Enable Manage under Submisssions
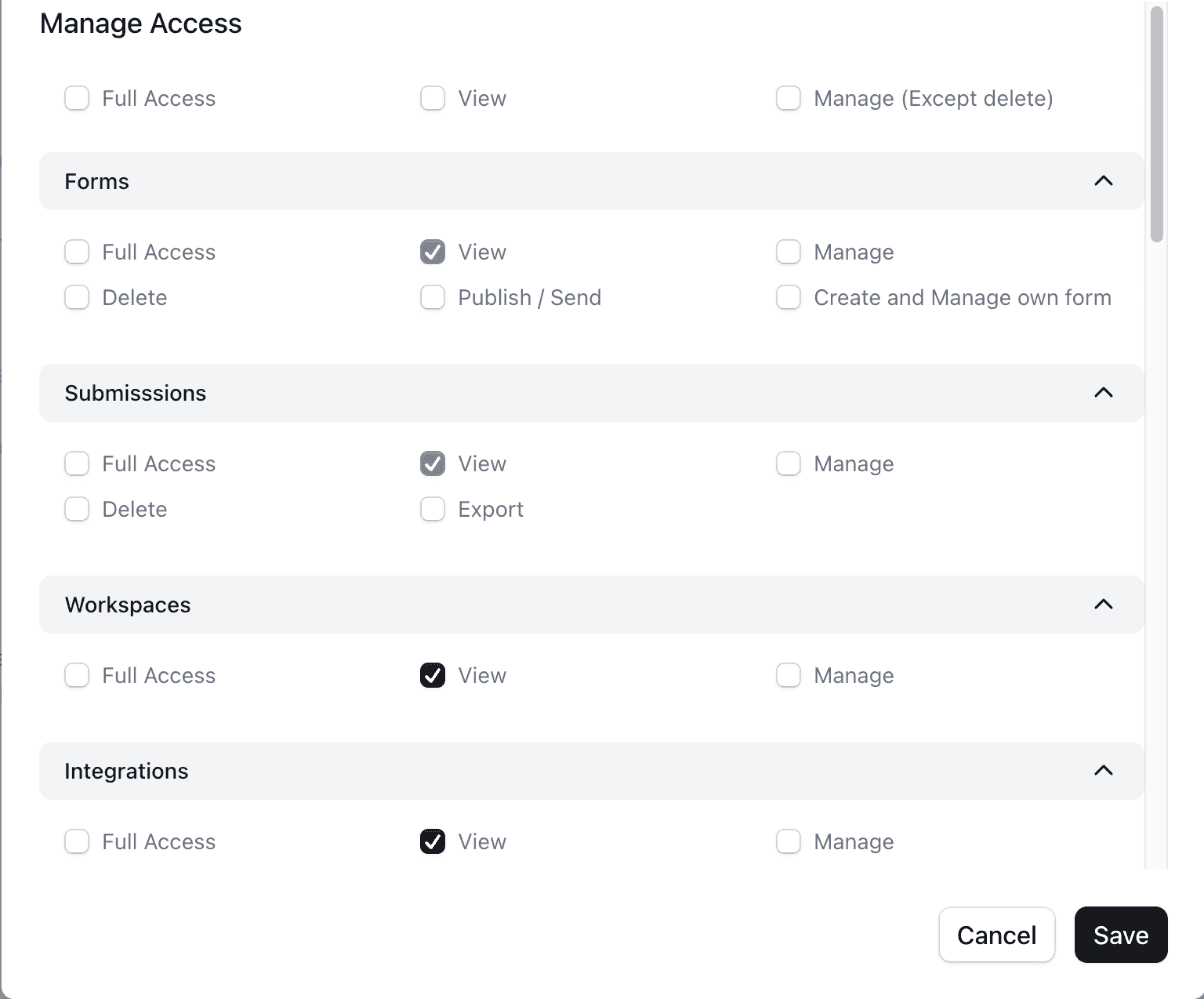The height and width of the screenshot is (999, 1204). [789, 464]
